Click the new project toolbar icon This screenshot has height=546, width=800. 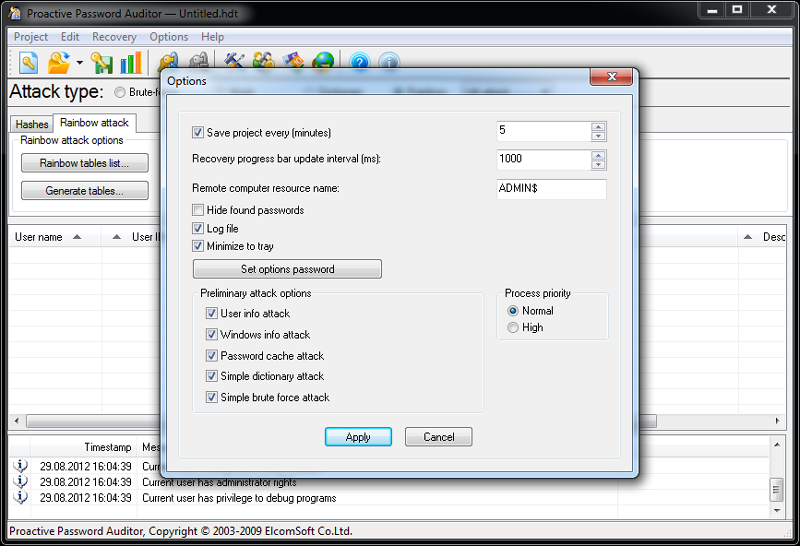coord(28,63)
